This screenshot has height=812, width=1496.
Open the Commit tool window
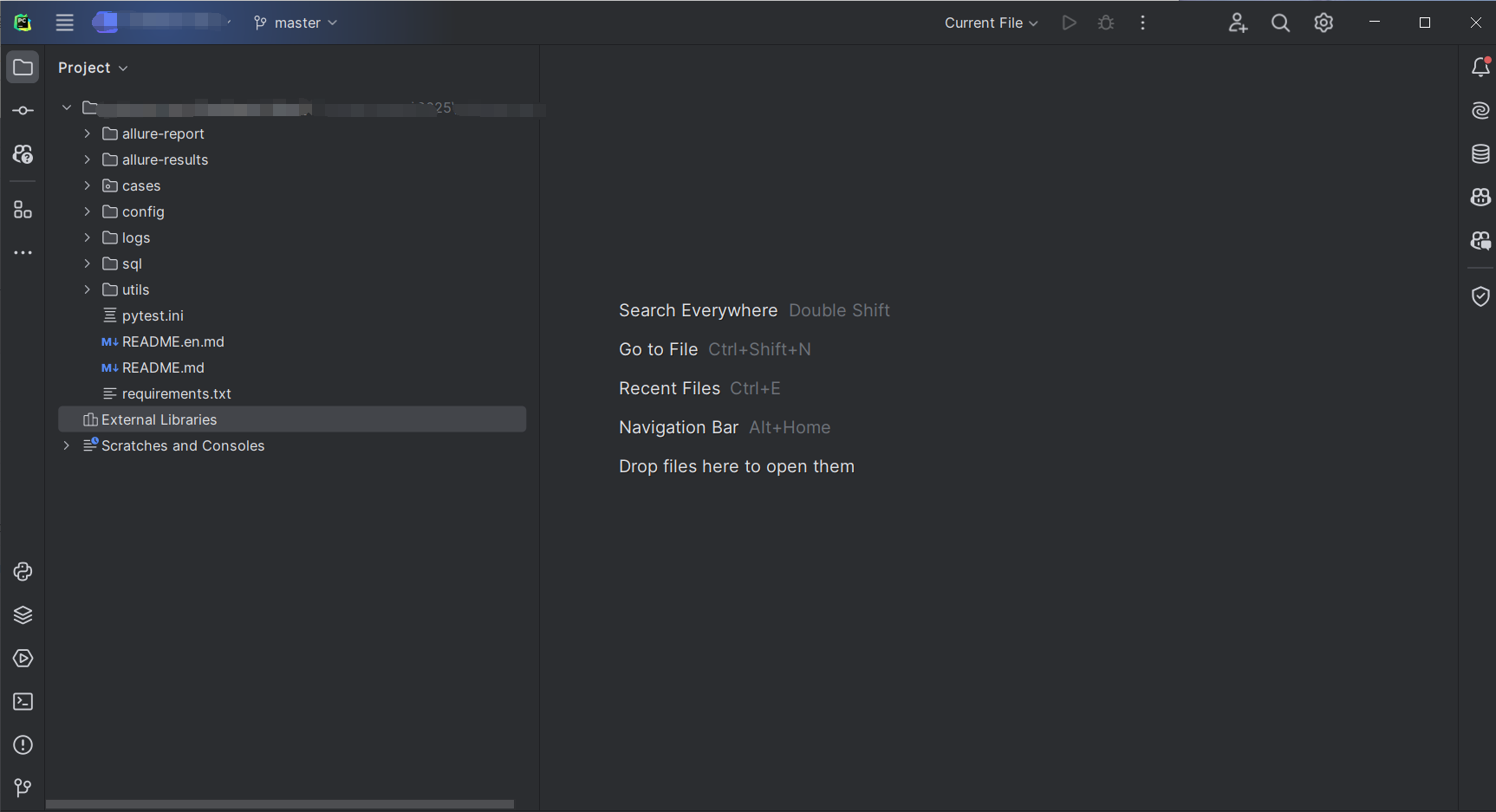pos(23,111)
